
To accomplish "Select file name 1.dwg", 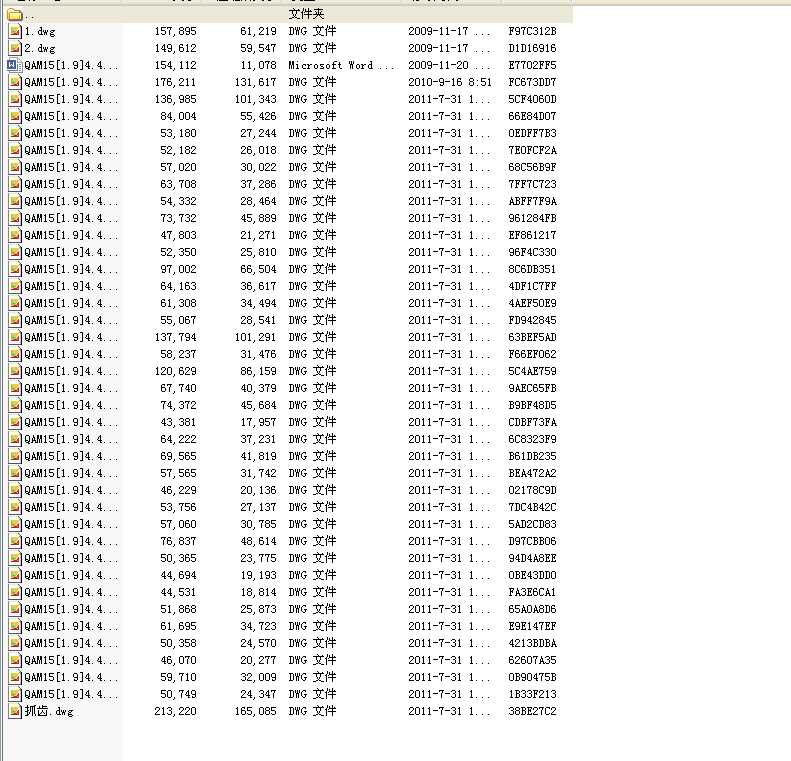I will point(40,31).
